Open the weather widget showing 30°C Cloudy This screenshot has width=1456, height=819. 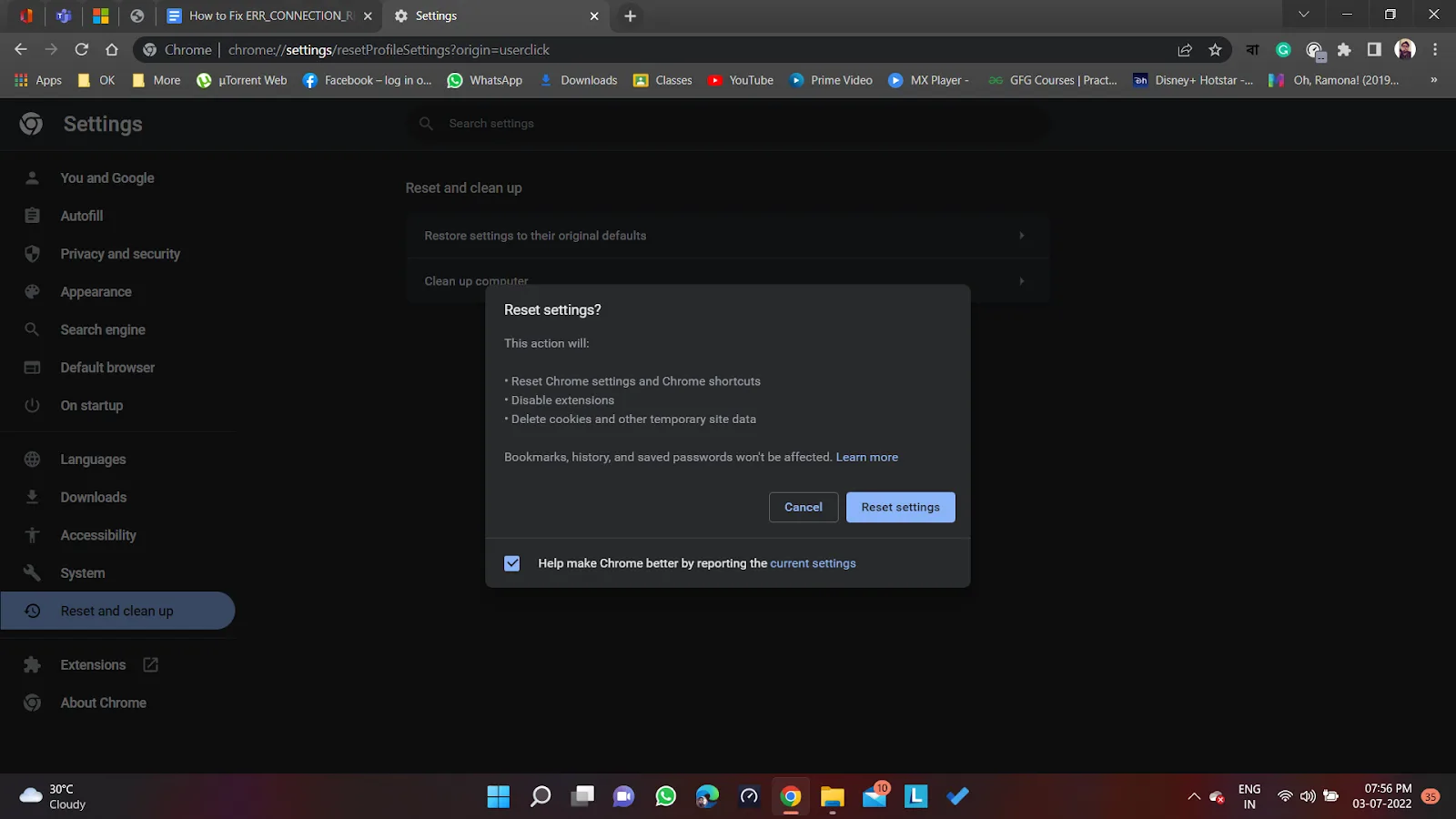[x=53, y=797]
